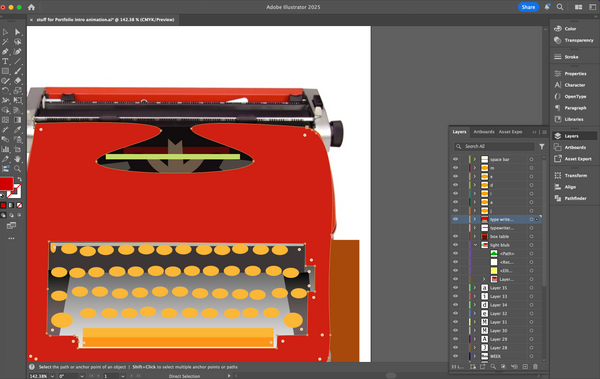Select the document tab for Portfolio animation file
This screenshot has height=379, width=600.
click(x=105, y=20)
